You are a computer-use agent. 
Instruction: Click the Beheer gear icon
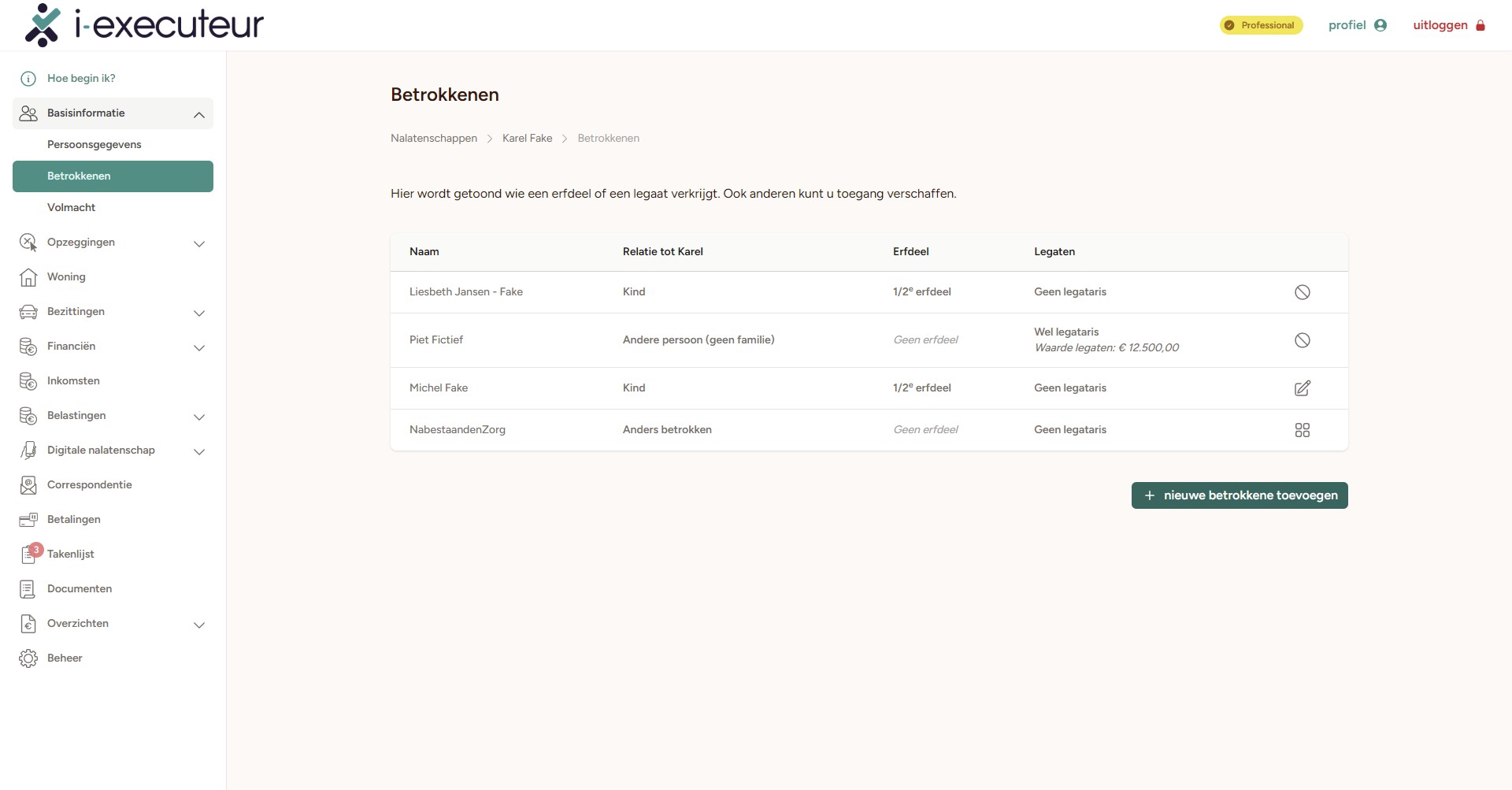pos(28,658)
